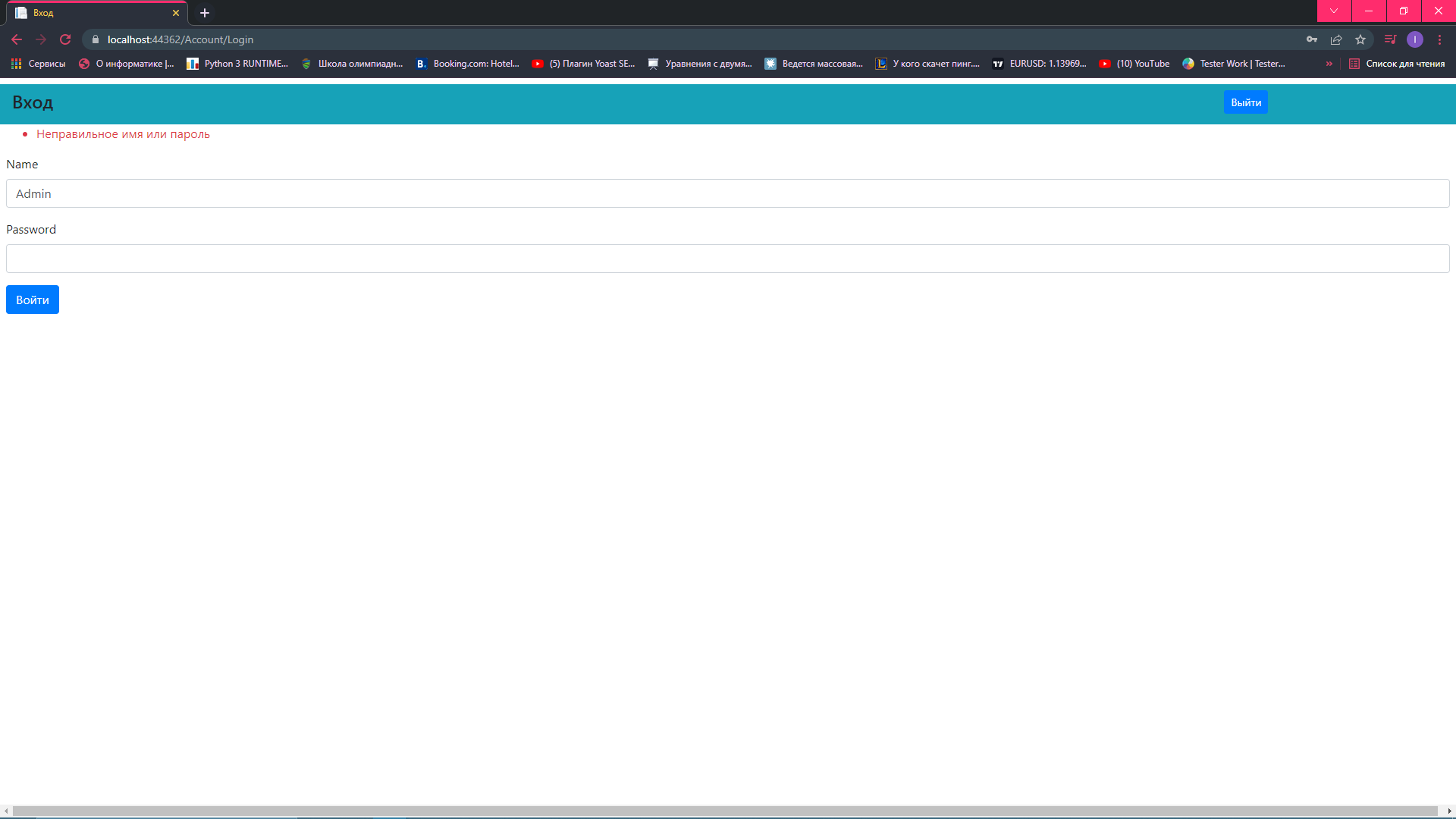Image resolution: width=1456 pixels, height=819 pixels.
Task: Click the share icon
Action: [x=1335, y=39]
